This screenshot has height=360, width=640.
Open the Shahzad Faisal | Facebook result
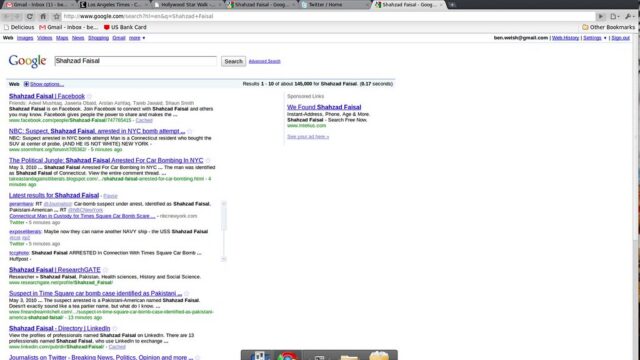(x=47, y=96)
